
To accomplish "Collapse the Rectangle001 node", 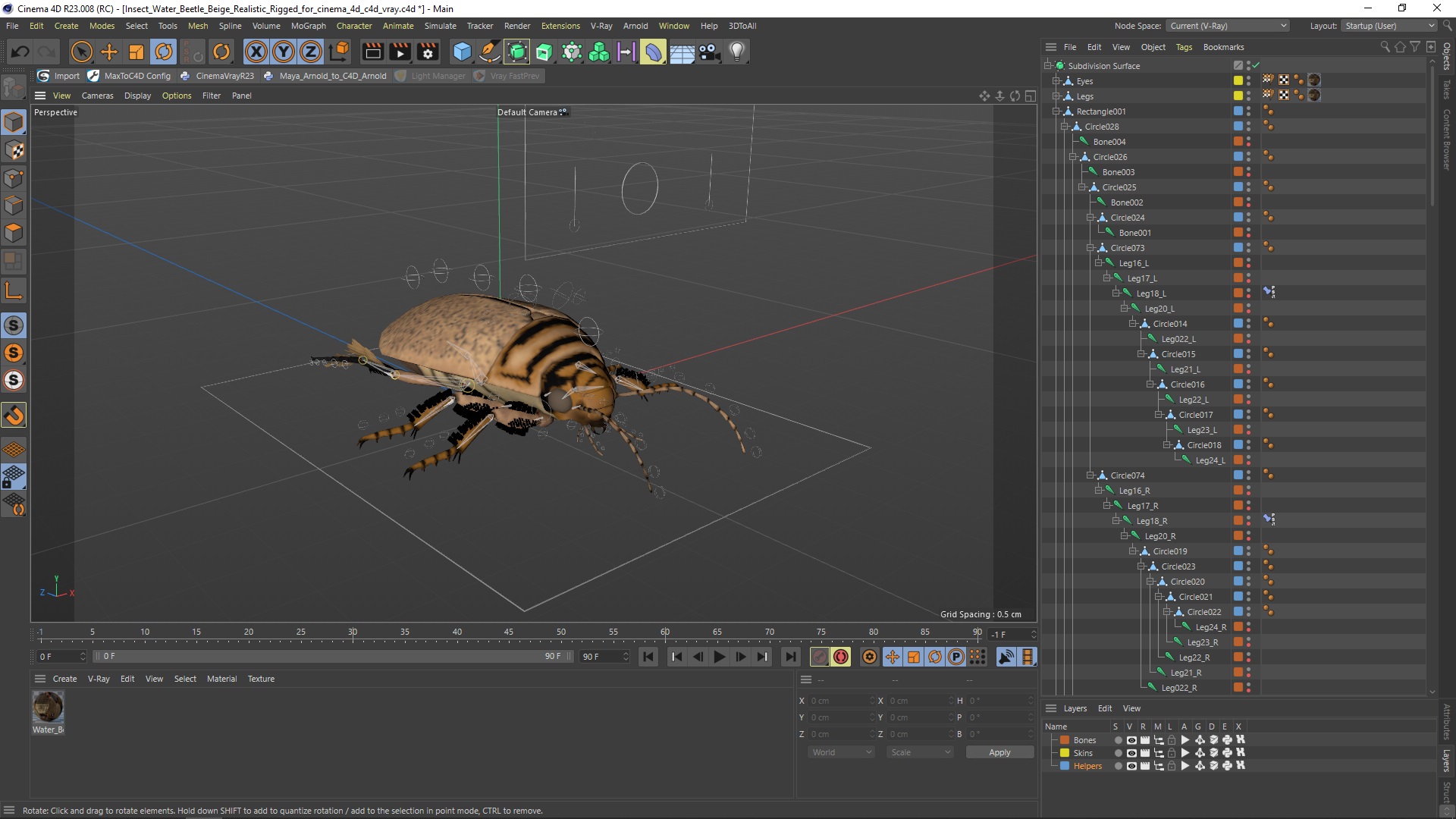I will (1056, 111).
